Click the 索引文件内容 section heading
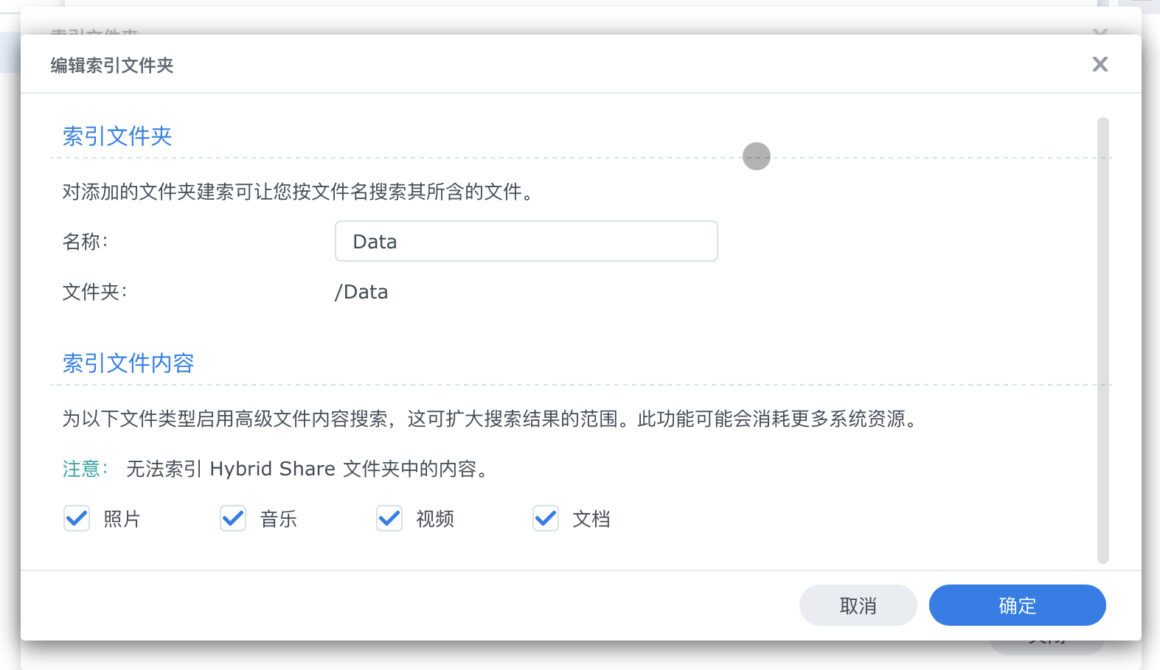Screen dimensions: 1160x670 pyautogui.click(x=129, y=363)
